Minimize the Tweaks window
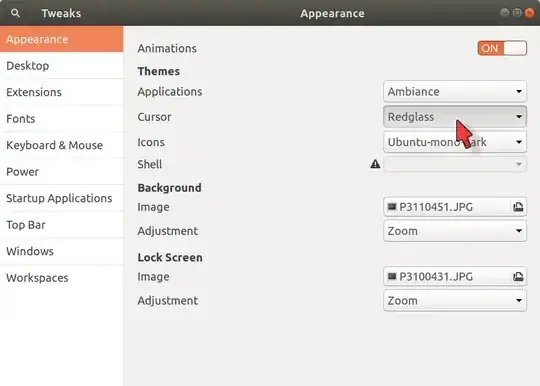540x386 pixels. pyautogui.click(x=505, y=13)
